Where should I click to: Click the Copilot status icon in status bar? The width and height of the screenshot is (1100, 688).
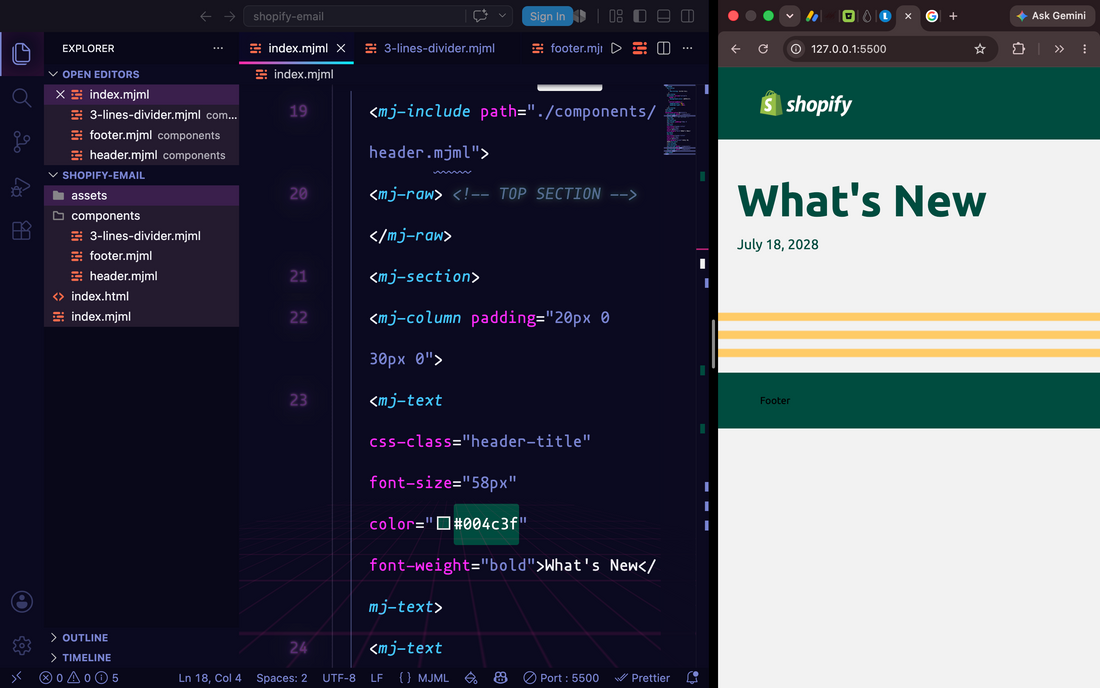tap(500, 678)
